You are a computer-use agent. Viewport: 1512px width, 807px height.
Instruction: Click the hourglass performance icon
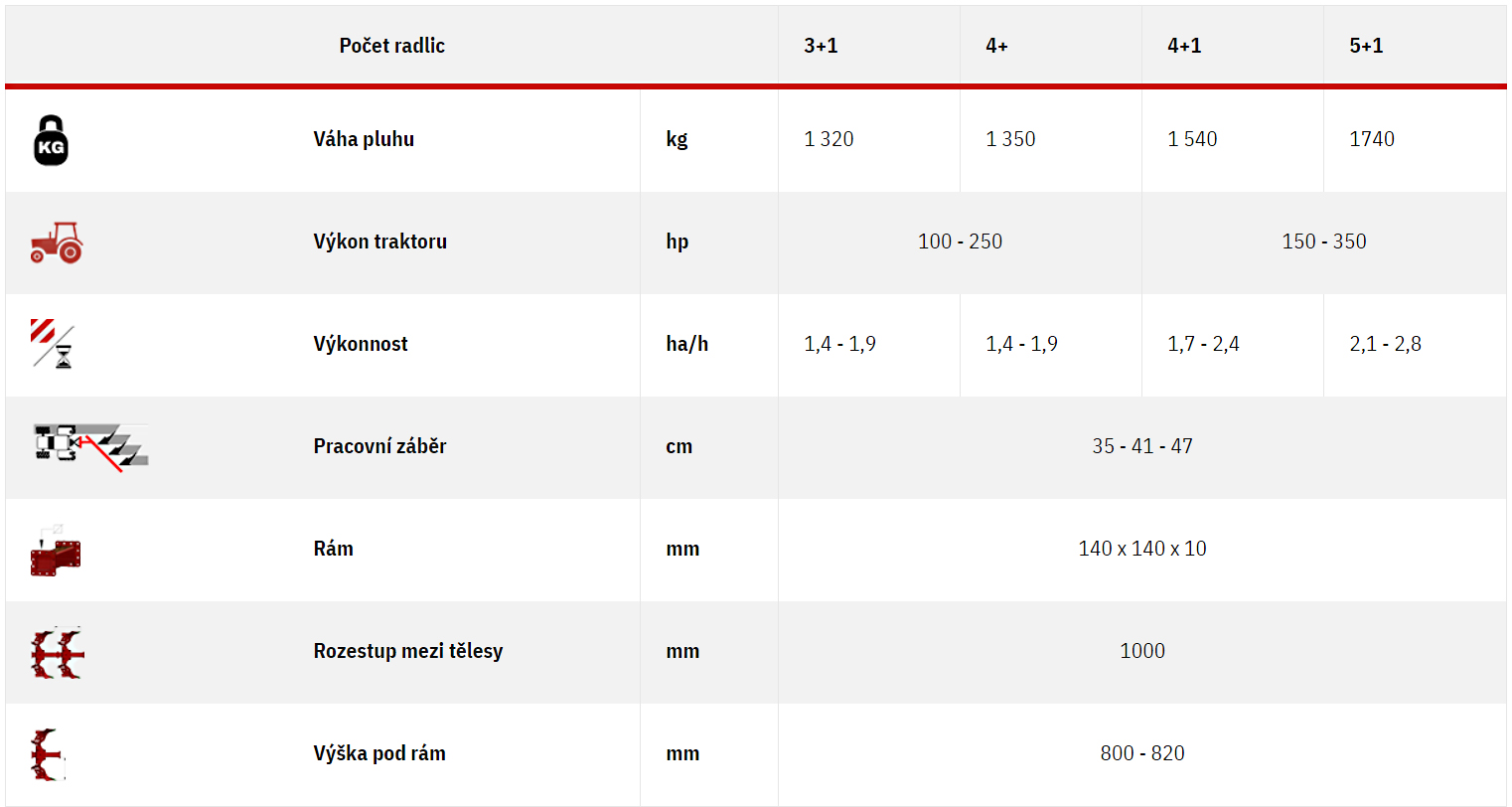pos(53,344)
